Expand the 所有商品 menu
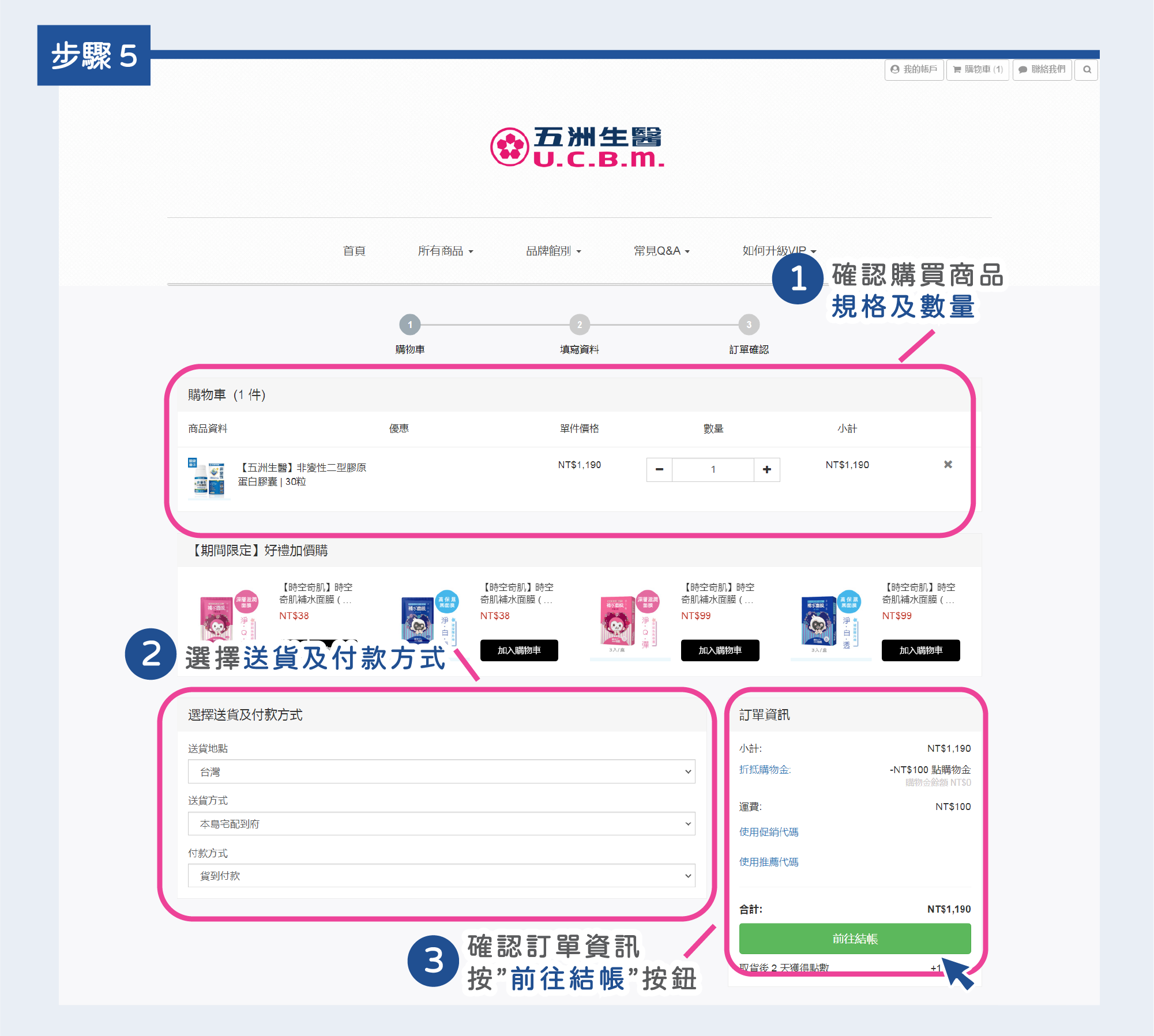Image resolution: width=1154 pixels, height=1036 pixels. click(x=445, y=251)
